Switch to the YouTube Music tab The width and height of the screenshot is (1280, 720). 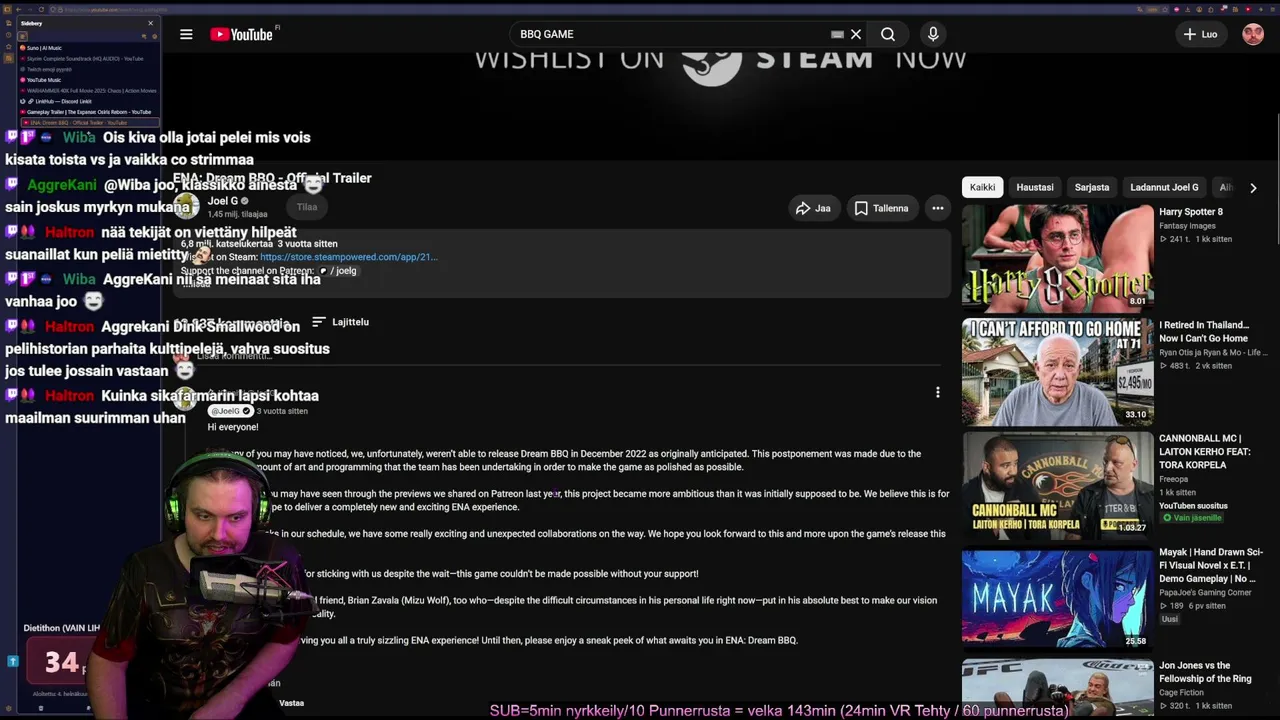click(87, 80)
